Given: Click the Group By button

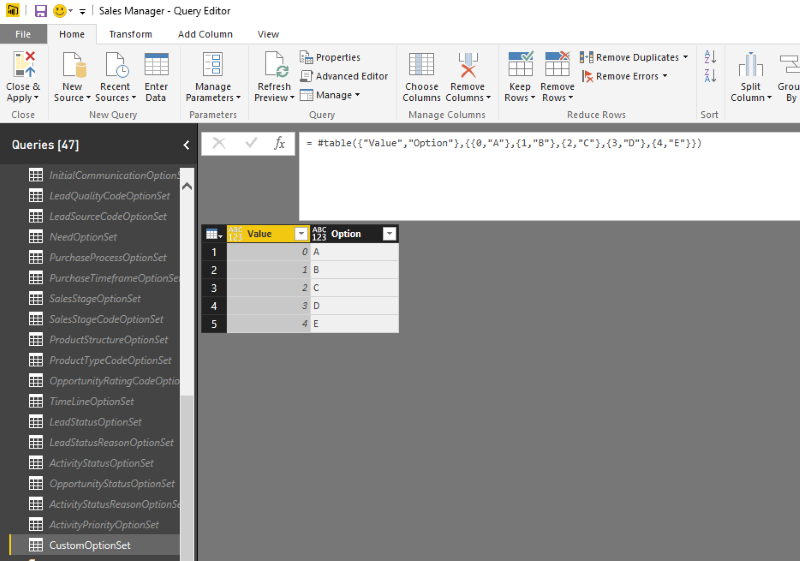Looking at the screenshot, I should point(789,76).
